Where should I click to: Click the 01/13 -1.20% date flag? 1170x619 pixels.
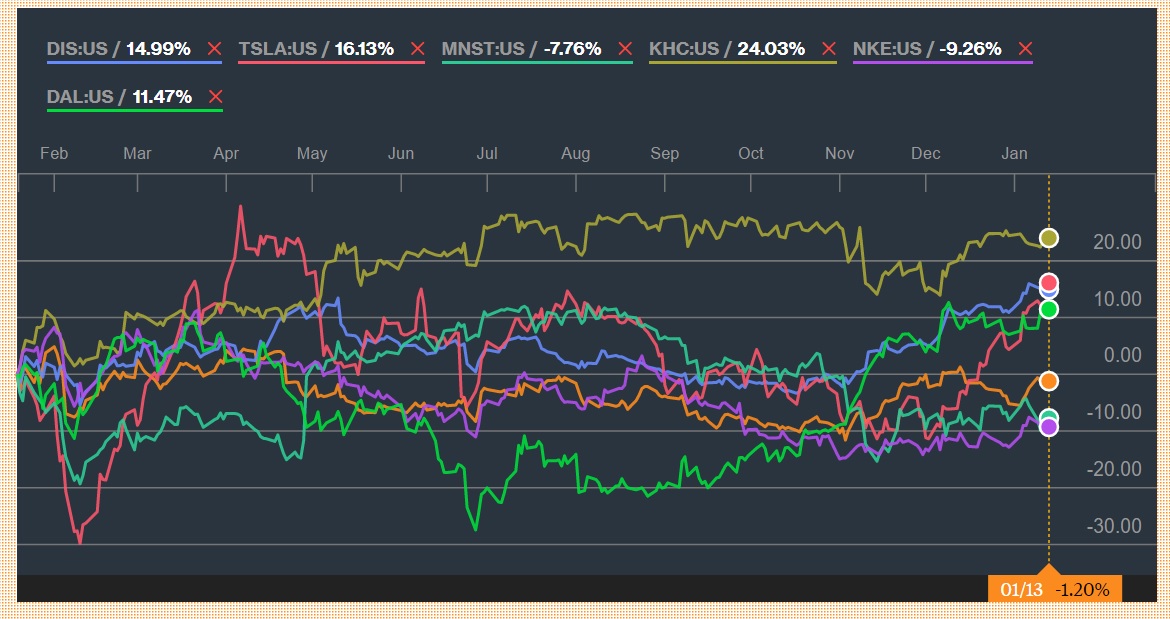point(1054,588)
